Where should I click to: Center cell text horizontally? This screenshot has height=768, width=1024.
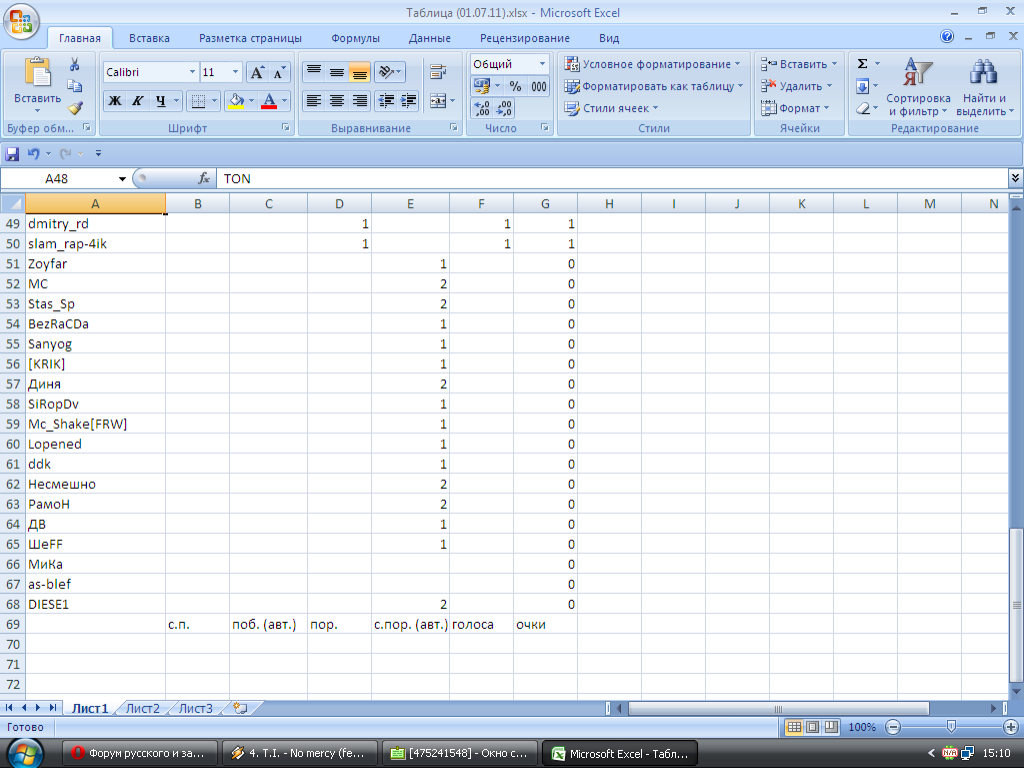(336, 101)
